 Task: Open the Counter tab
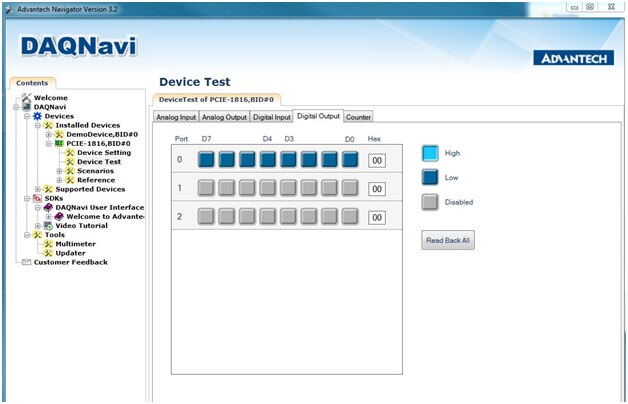358,117
